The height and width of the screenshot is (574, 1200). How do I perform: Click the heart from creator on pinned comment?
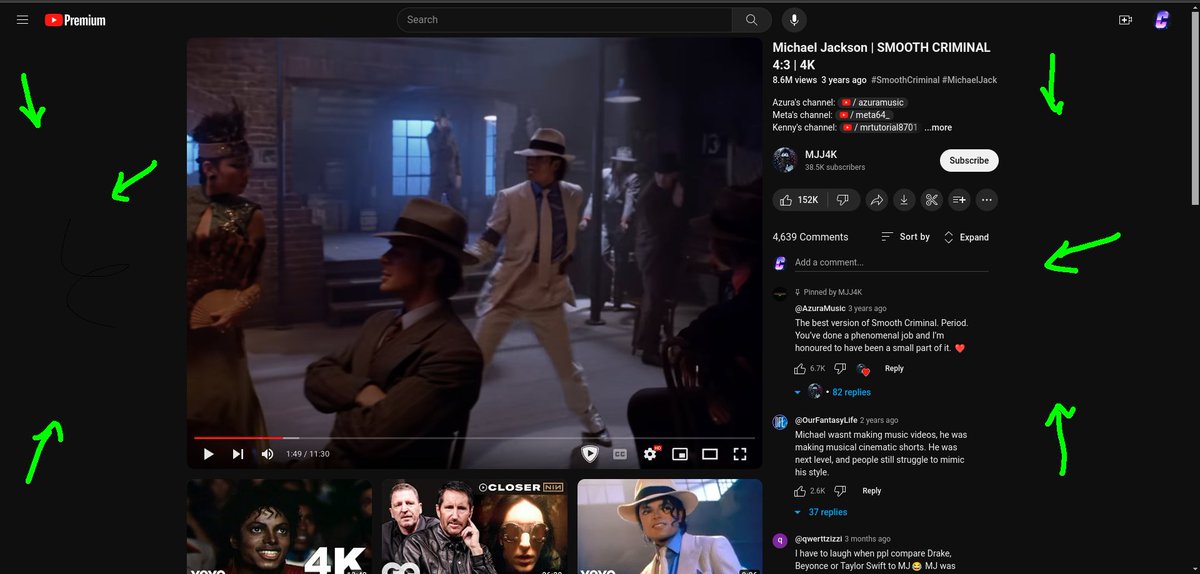tap(864, 370)
